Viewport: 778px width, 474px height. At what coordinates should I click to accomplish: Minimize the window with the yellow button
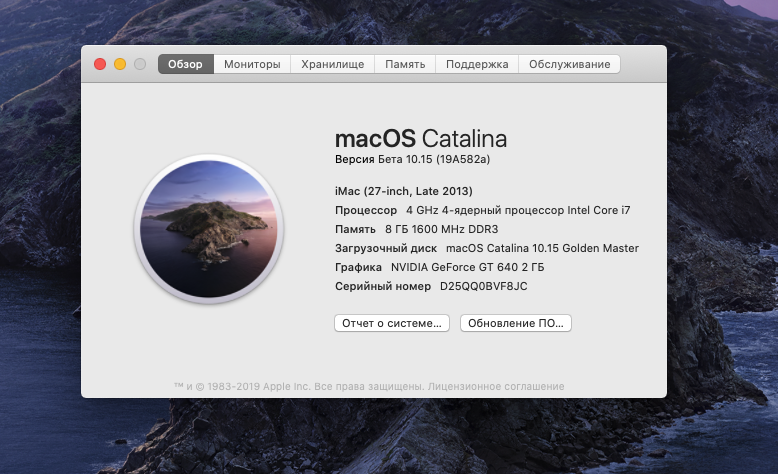[x=120, y=64]
